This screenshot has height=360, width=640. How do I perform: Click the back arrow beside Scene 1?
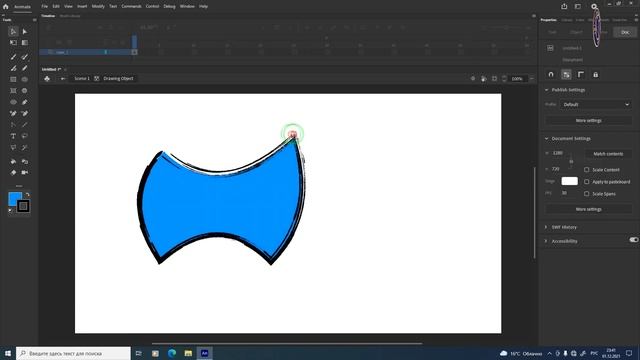click(x=63, y=78)
